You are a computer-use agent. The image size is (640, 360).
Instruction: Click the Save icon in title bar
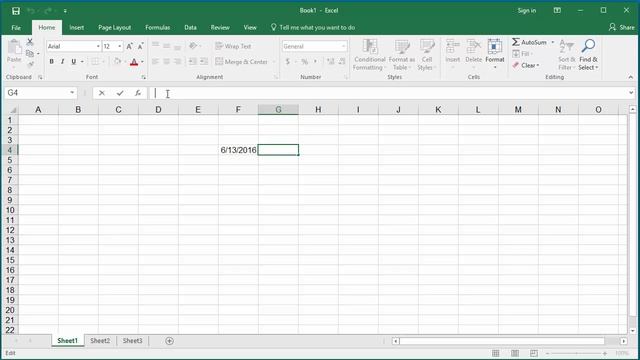click(16, 11)
